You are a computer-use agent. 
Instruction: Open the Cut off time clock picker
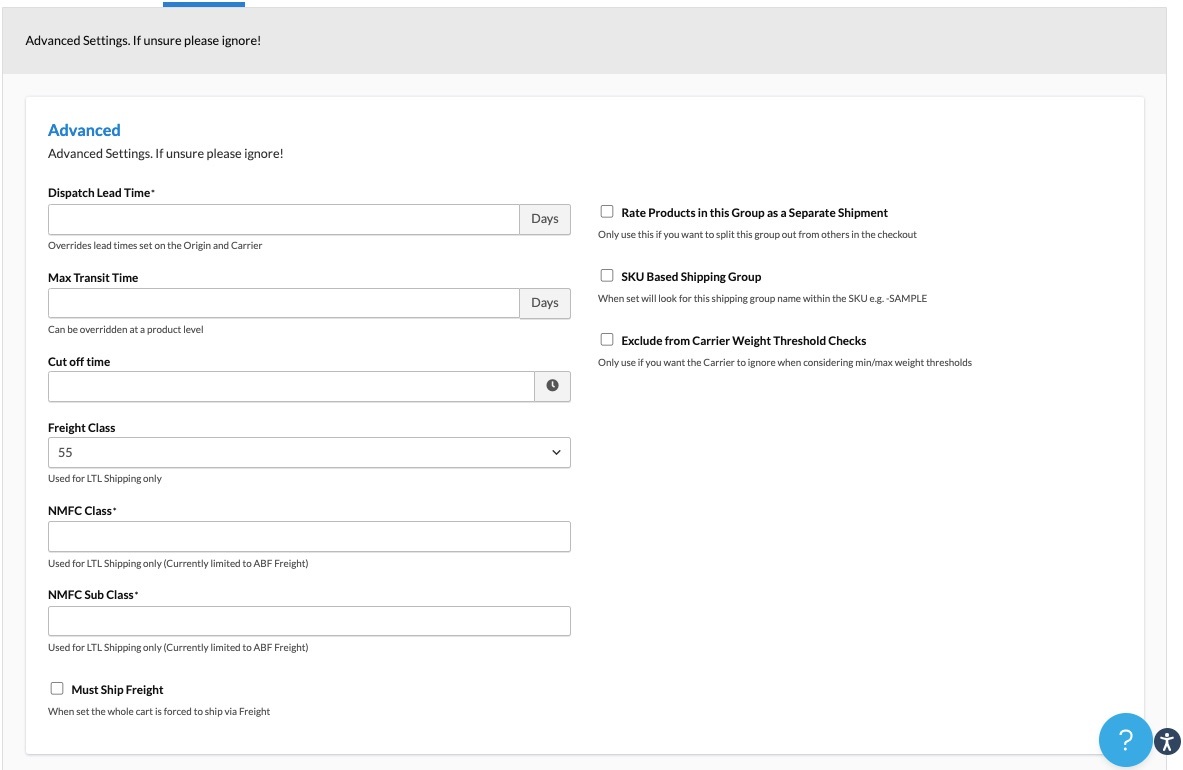[552, 386]
